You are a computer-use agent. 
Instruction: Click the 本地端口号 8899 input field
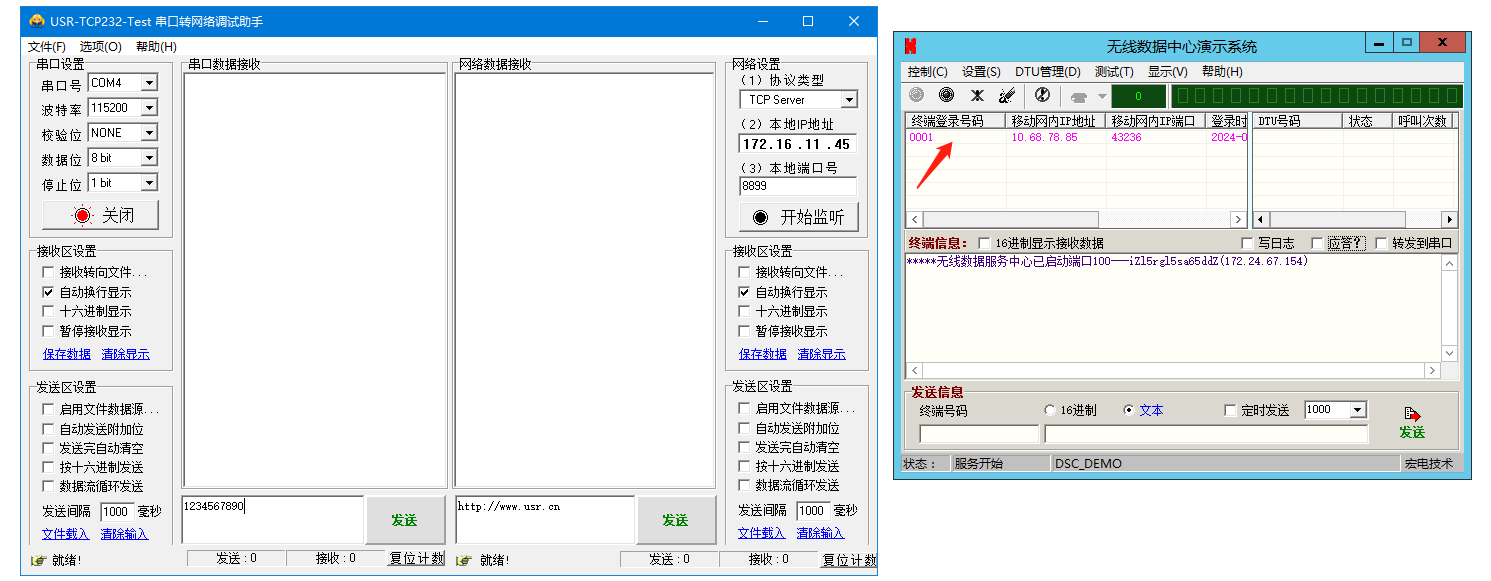click(x=797, y=186)
